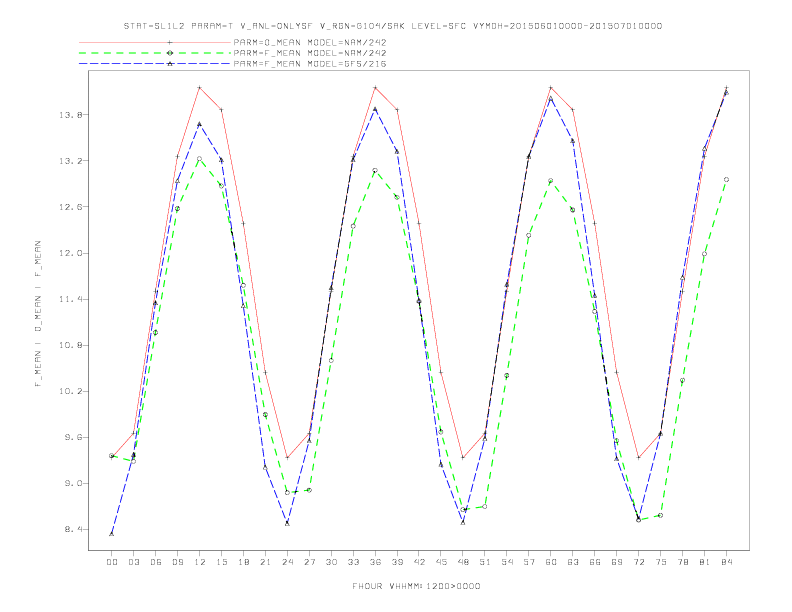The height and width of the screenshot is (612, 792).
Task: Click x-axis hour label 42
Action: [x=419, y=562]
